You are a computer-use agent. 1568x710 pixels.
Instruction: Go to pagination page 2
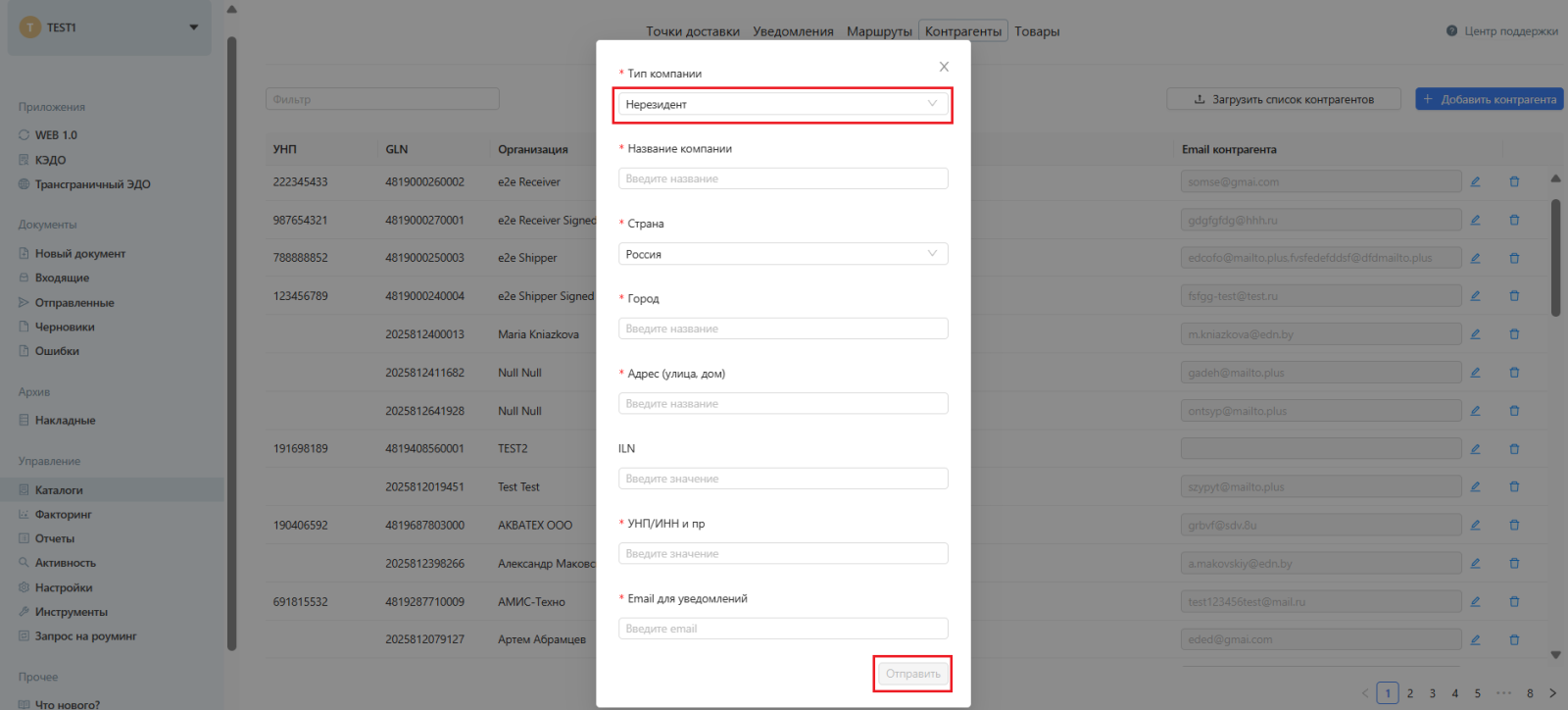(x=1410, y=693)
